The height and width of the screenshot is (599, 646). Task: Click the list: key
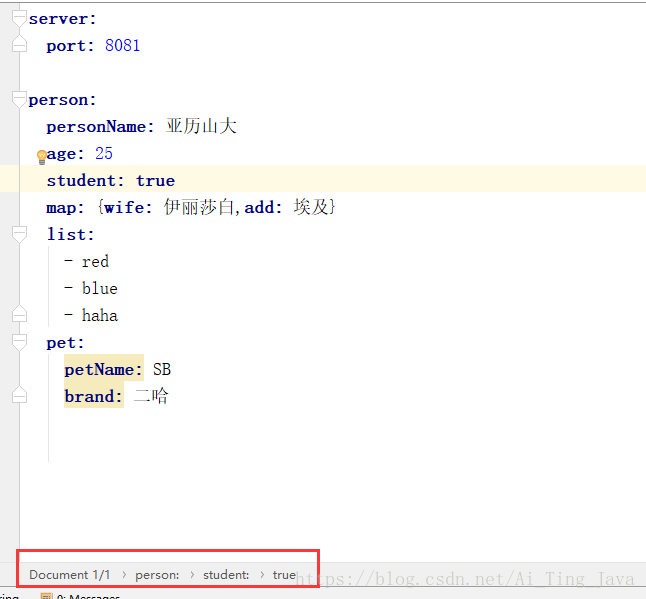click(x=70, y=234)
